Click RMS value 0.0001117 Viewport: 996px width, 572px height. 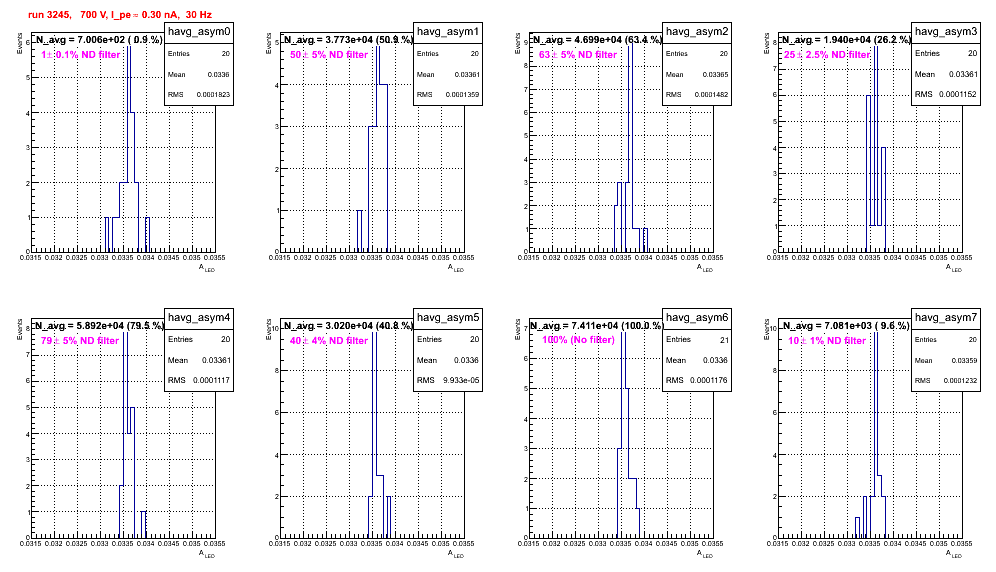coord(211,380)
